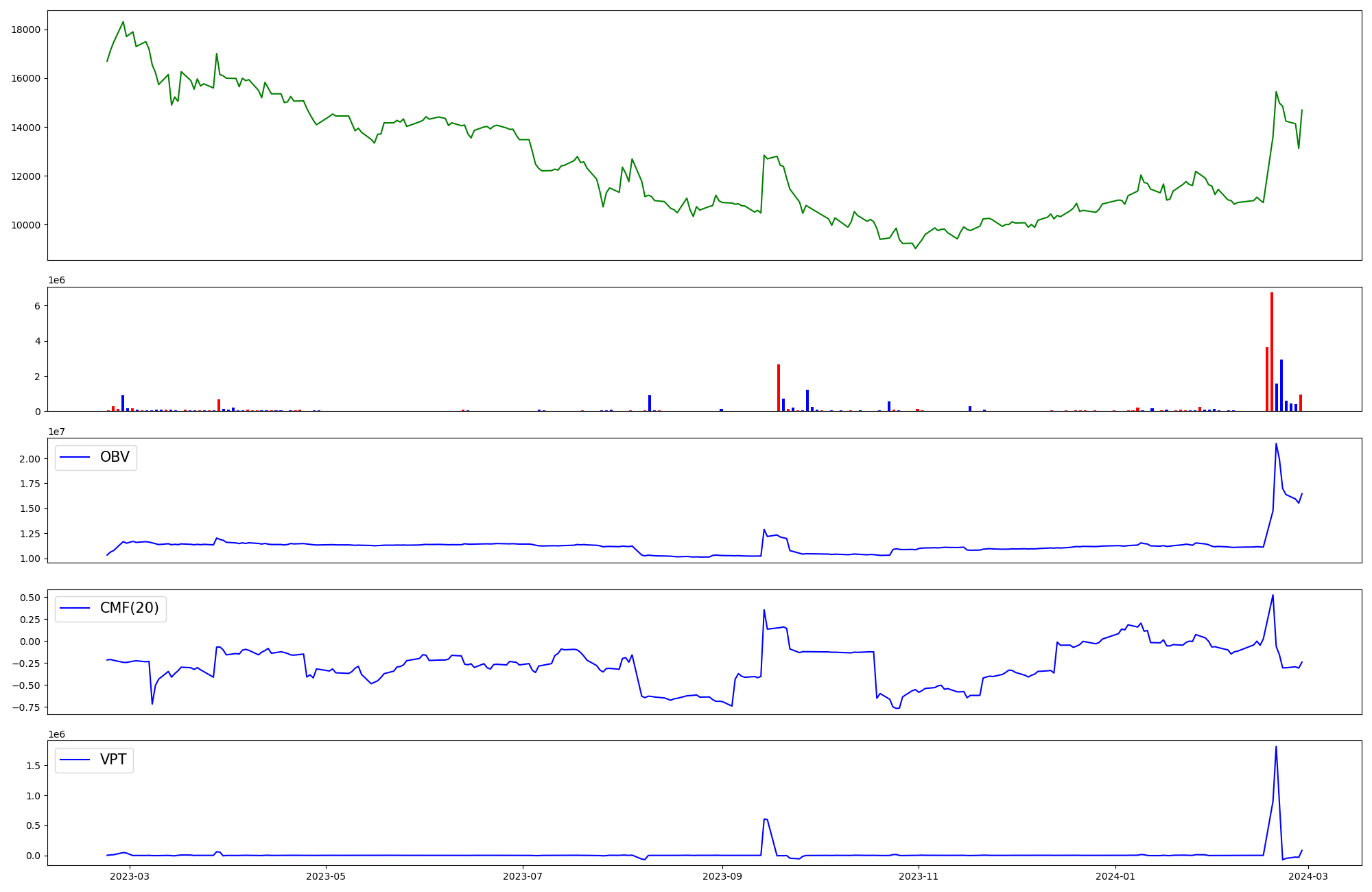Viewport: 1372px width, 892px height.
Task: Click the VPT line's highest peak
Action: pyautogui.click(x=1276, y=747)
